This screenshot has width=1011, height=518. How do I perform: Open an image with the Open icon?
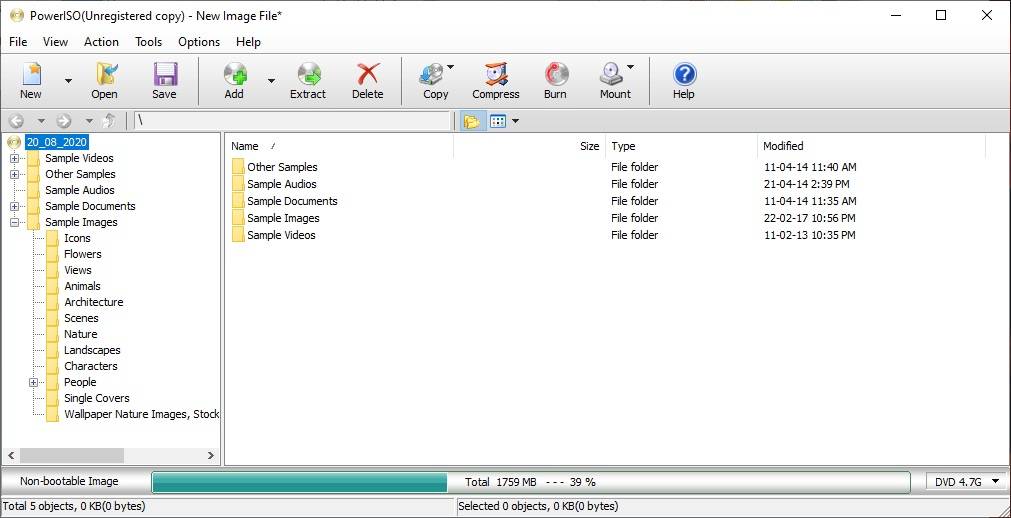tap(104, 74)
